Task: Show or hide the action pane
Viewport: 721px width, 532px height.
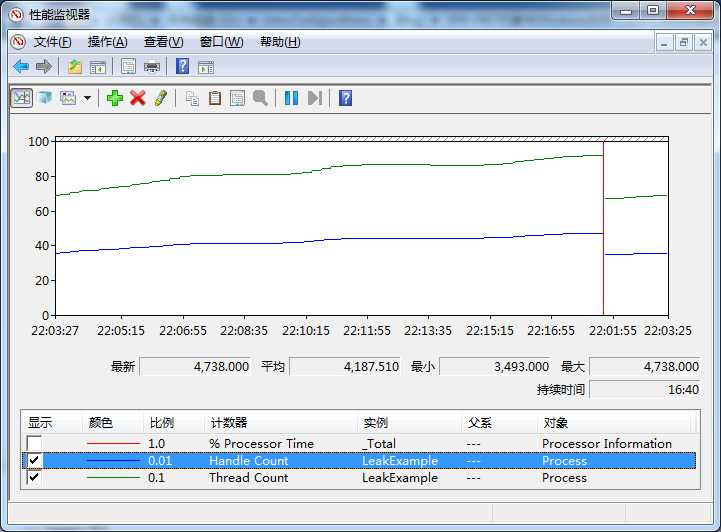Action: 206,67
